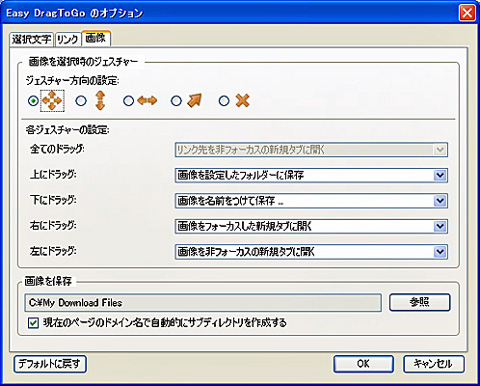Click the デフォルトに戻す button

pyautogui.click(x=50, y=364)
